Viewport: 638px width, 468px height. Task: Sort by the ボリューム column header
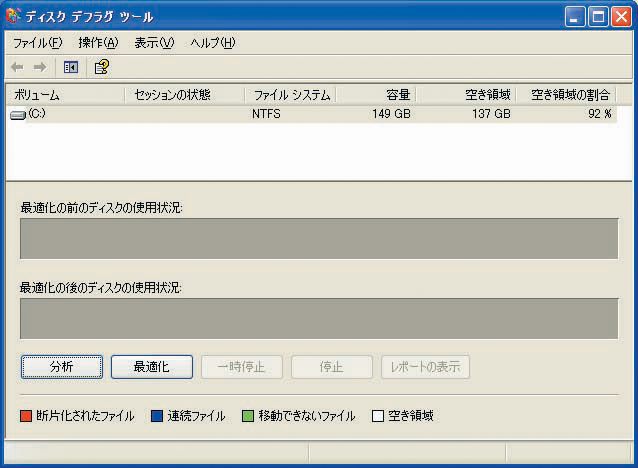point(66,95)
